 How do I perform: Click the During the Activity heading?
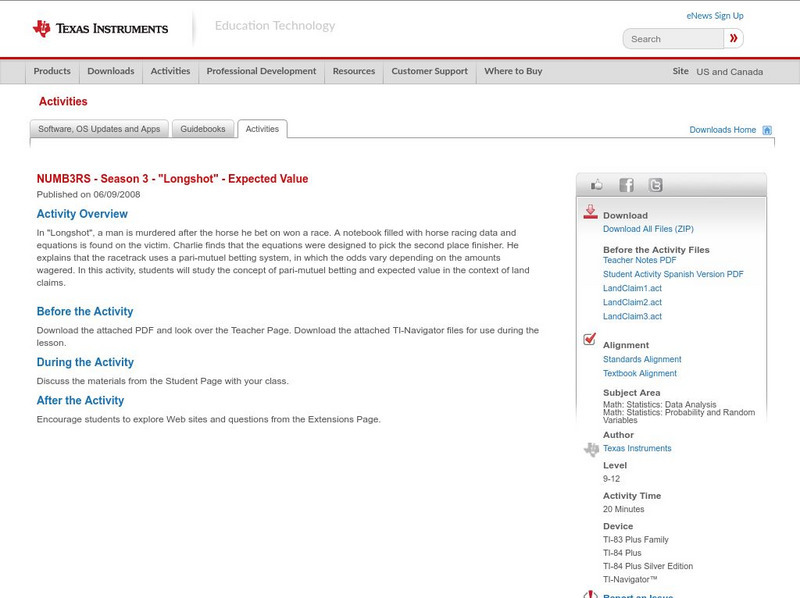click(x=85, y=362)
